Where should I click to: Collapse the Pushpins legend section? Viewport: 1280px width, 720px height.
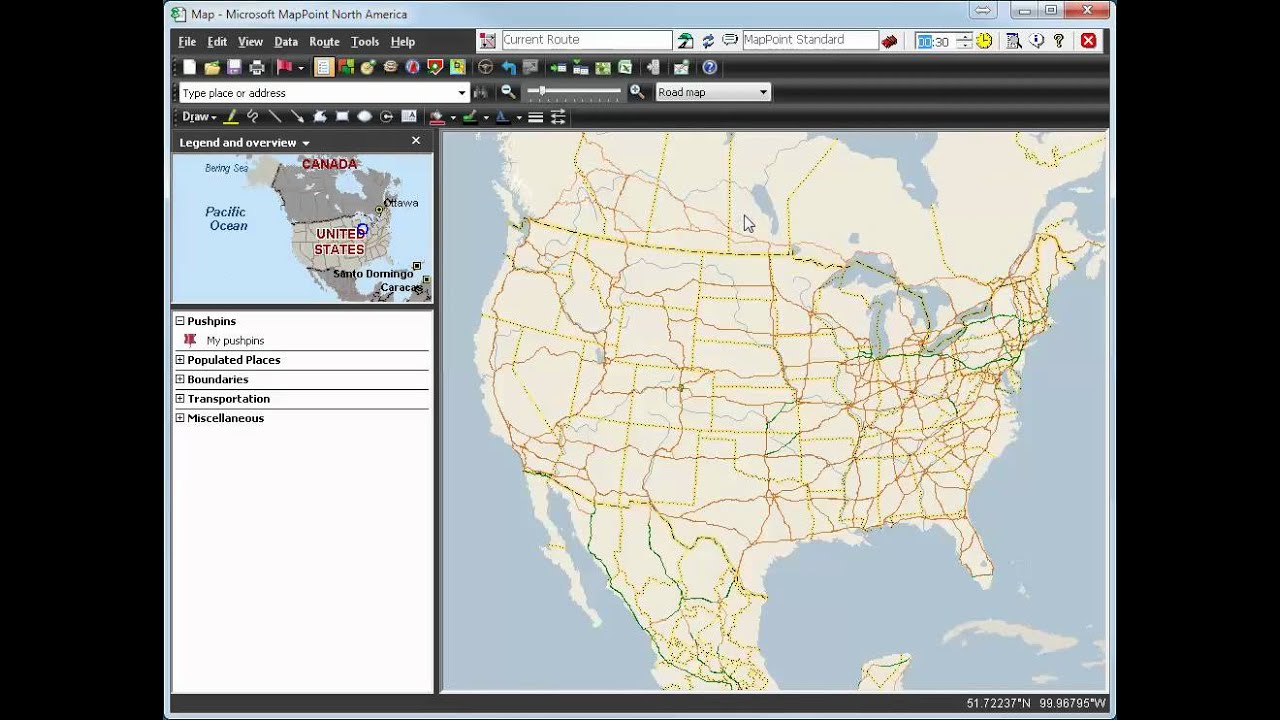(x=180, y=321)
